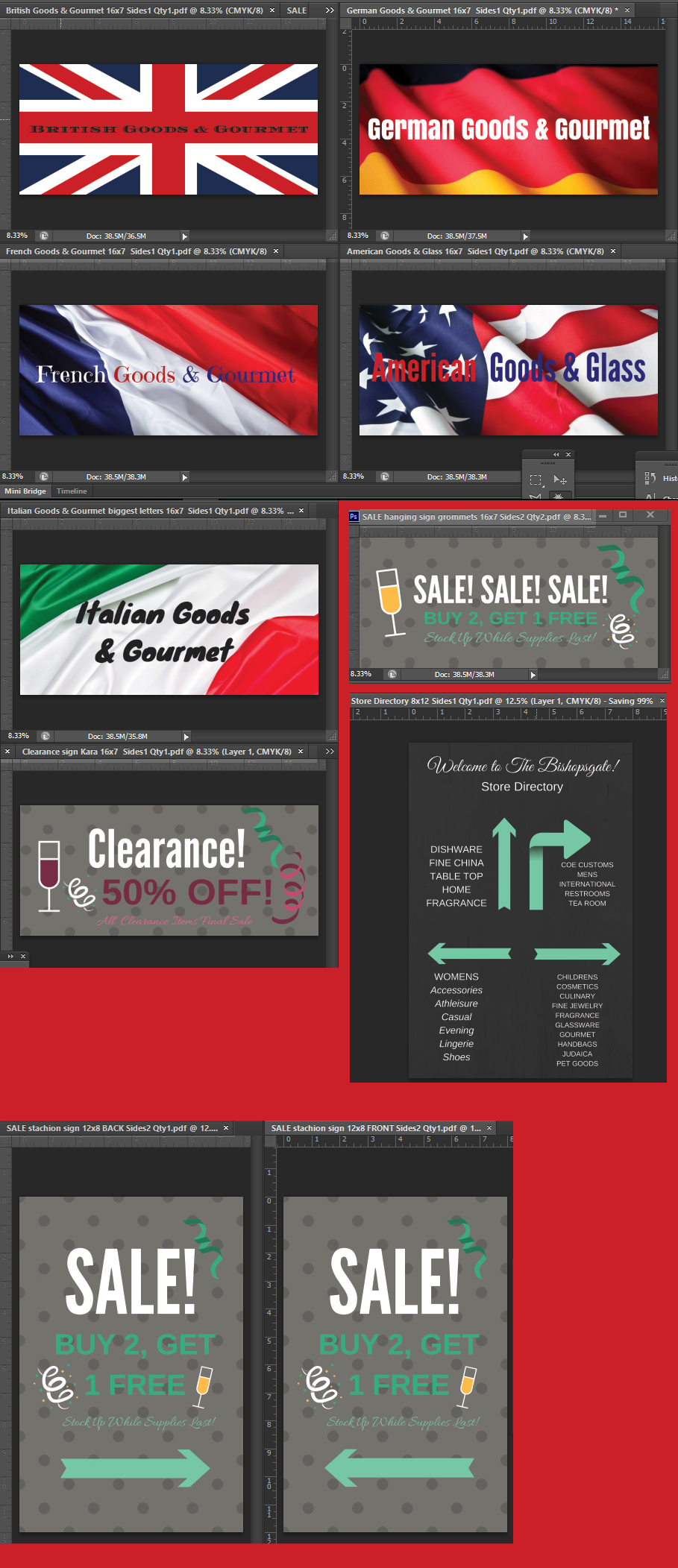The width and height of the screenshot is (678, 1568).
Task: Open status bar info arrow in French Goods document
Action: (x=185, y=476)
